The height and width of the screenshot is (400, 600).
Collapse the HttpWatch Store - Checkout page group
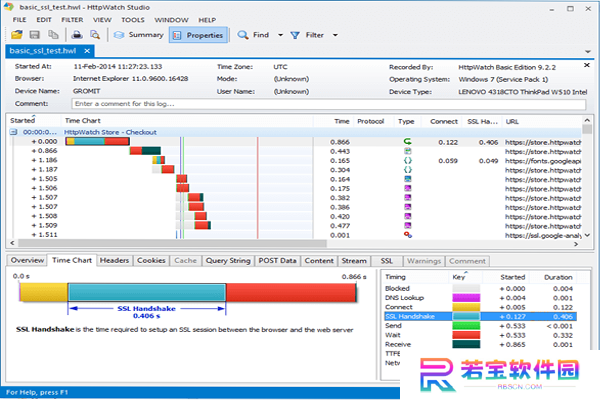point(13,132)
